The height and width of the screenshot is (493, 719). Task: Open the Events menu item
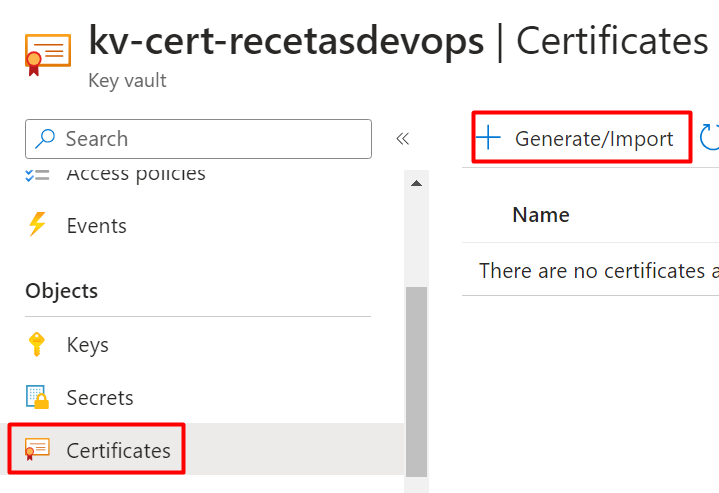(x=96, y=226)
